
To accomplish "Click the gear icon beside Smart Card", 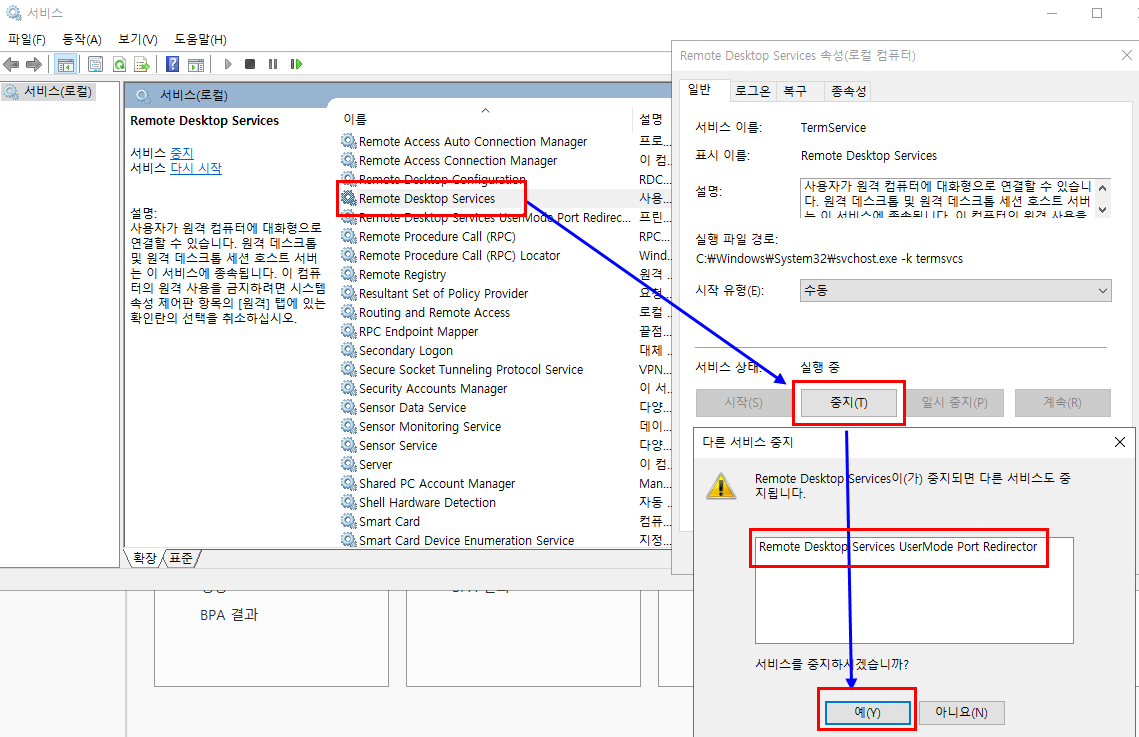I will coord(349,521).
